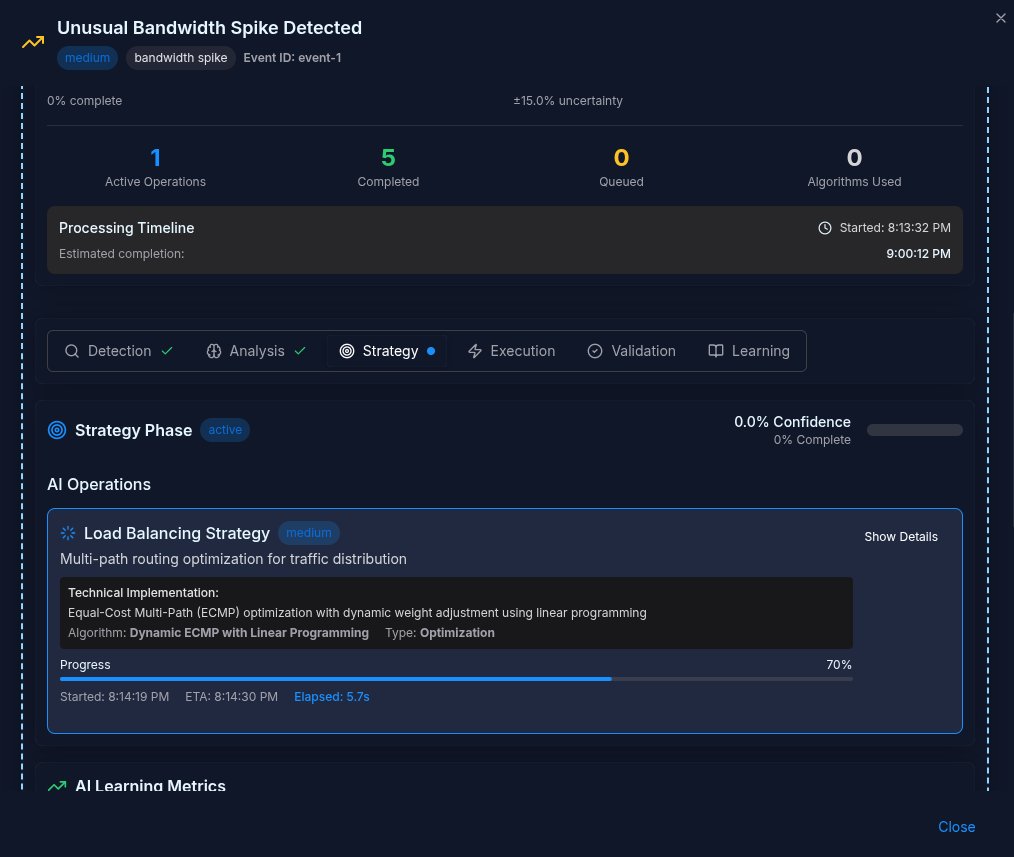Click the 0.0% Confidence label
This screenshot has width=1014, height=857.
pos(792,422)
